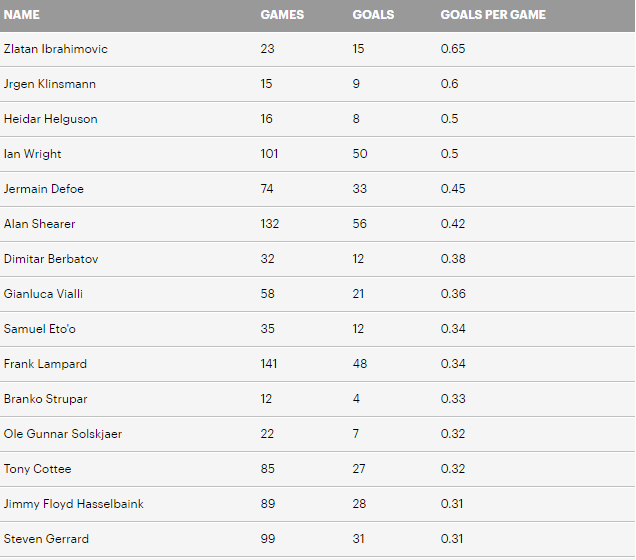This screenshot has width=636, height=560.
Task: Click Jermain Defoe in the table
Action: (44, 189)
